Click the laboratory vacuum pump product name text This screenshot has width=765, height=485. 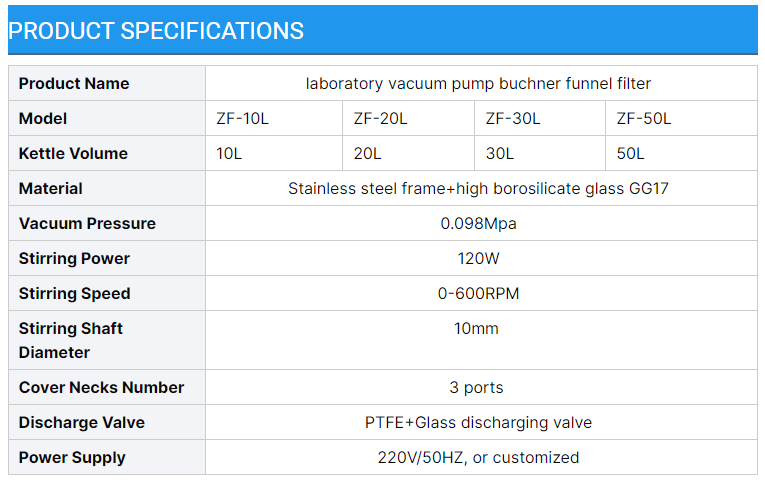click(x=478, y=84)
